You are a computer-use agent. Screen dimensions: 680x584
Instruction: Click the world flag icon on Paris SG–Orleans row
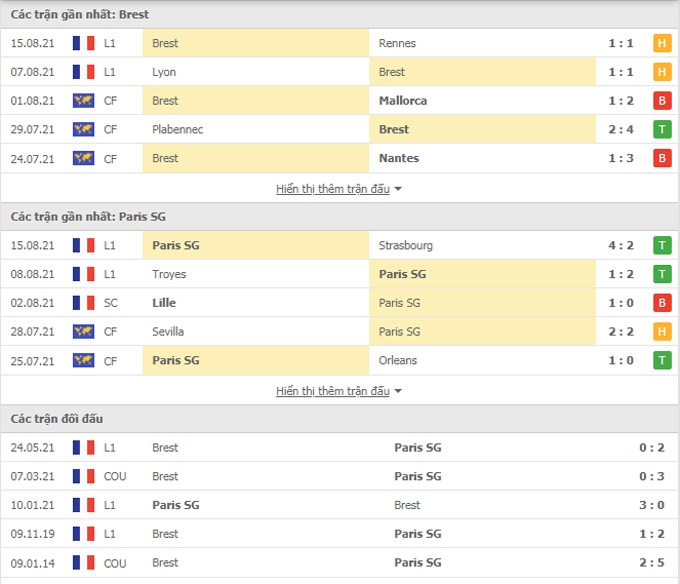point(83,360)
